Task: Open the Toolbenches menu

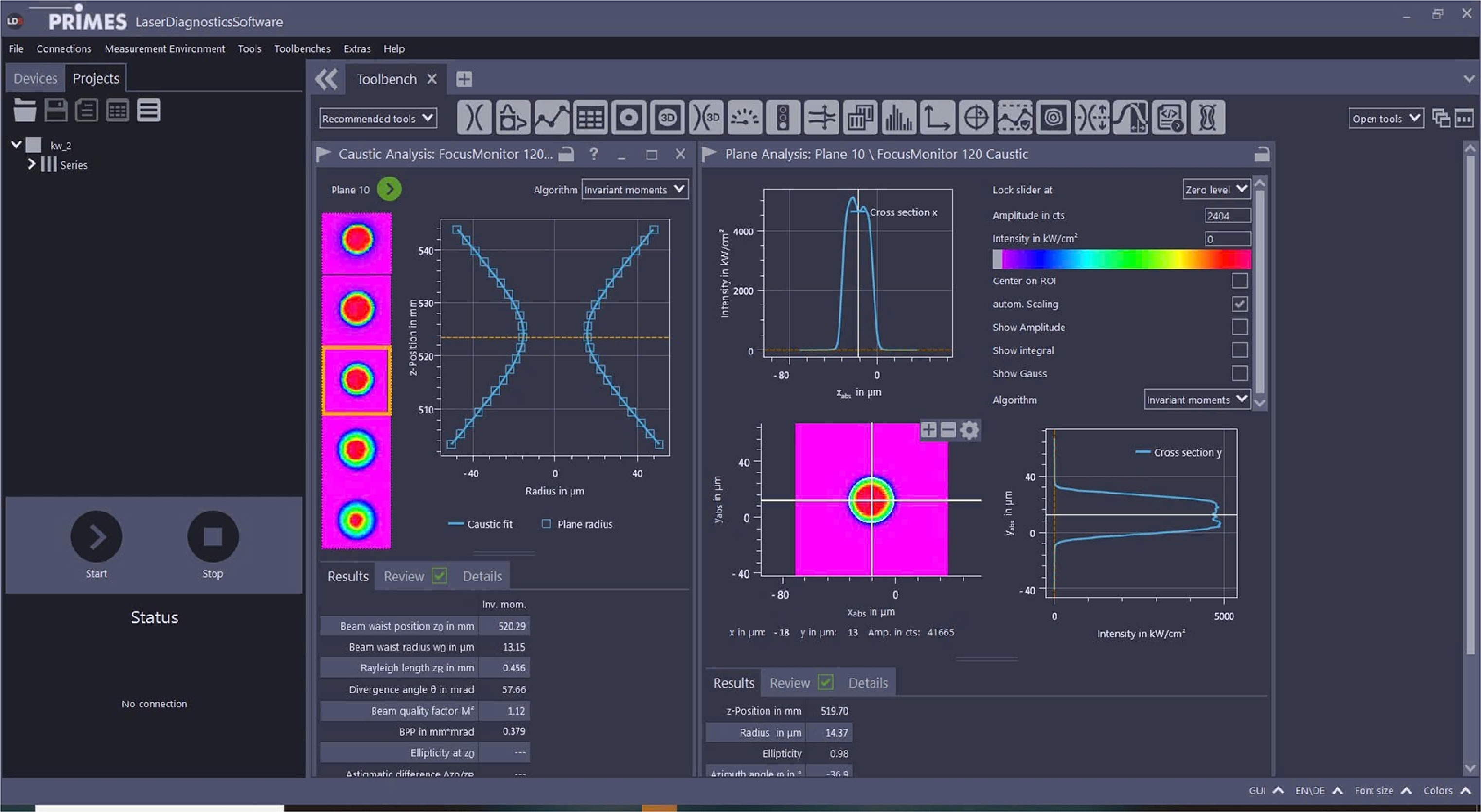Action: (302, 48)
